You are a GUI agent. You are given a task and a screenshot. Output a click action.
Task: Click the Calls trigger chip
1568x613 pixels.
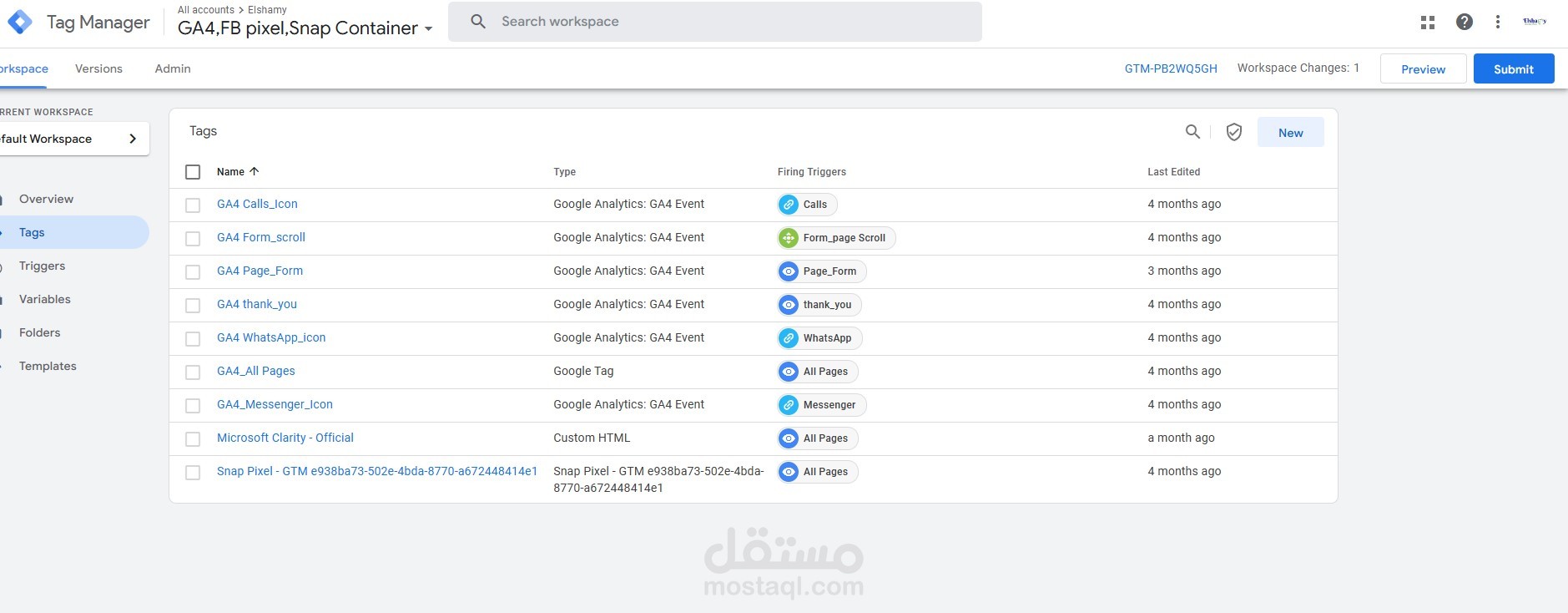pyautogui.click(x=807, y=205)
